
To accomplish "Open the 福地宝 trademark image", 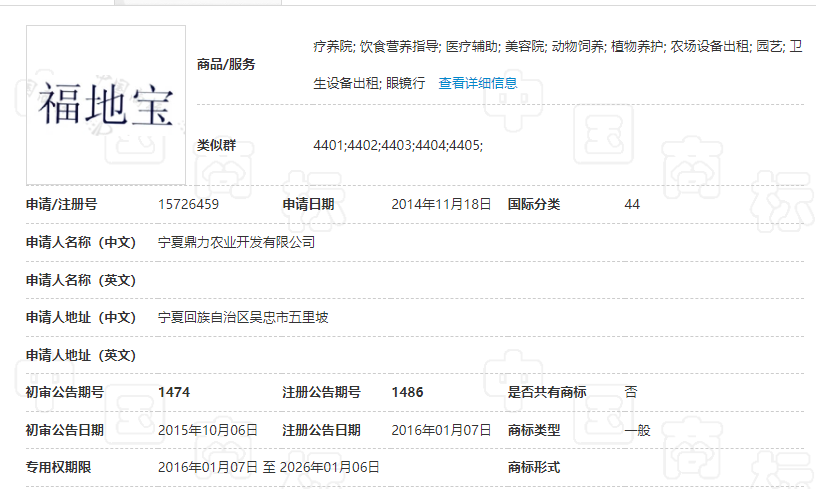I will pos(106,105).
